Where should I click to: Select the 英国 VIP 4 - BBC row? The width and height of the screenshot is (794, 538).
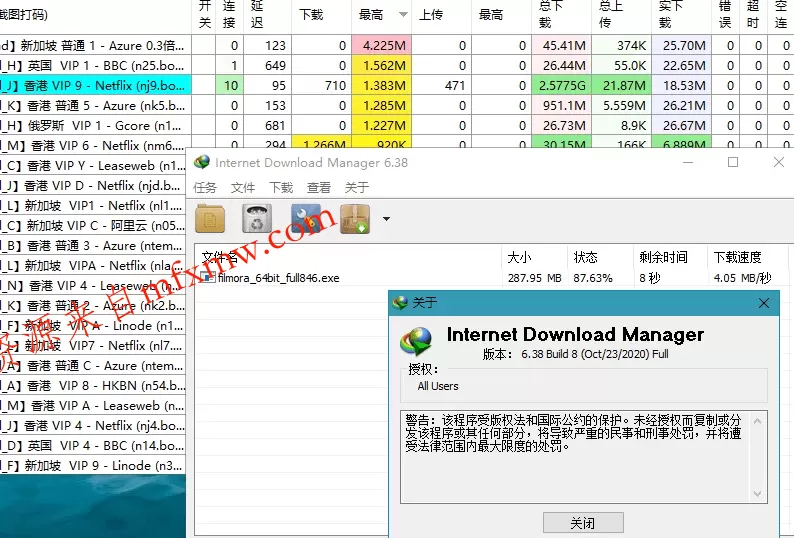93,446
